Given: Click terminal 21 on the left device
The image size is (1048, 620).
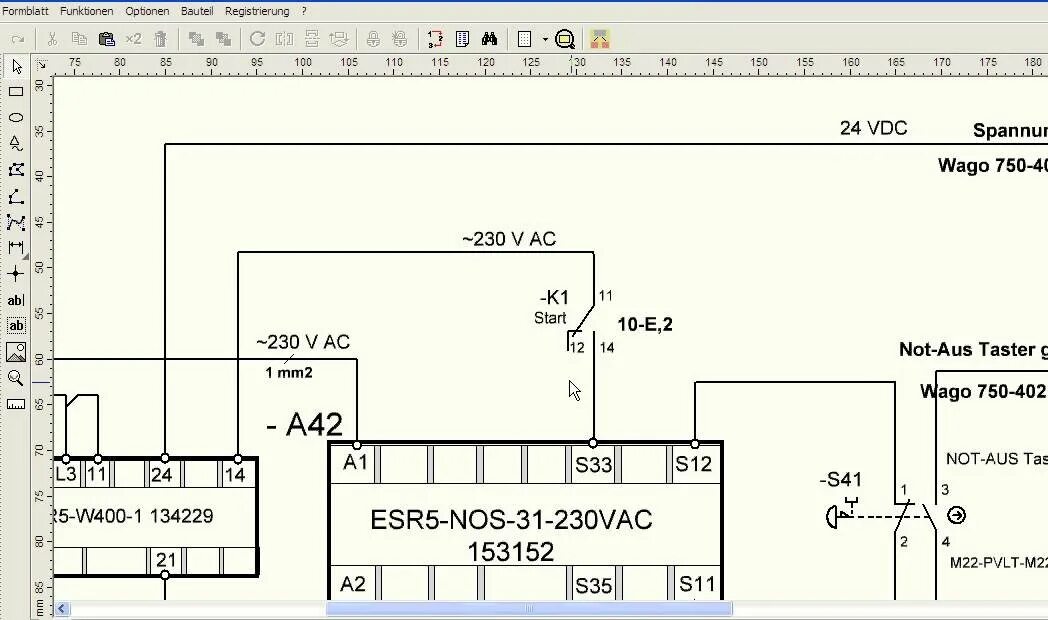Looking at the screenshot, I should (166, 560).
